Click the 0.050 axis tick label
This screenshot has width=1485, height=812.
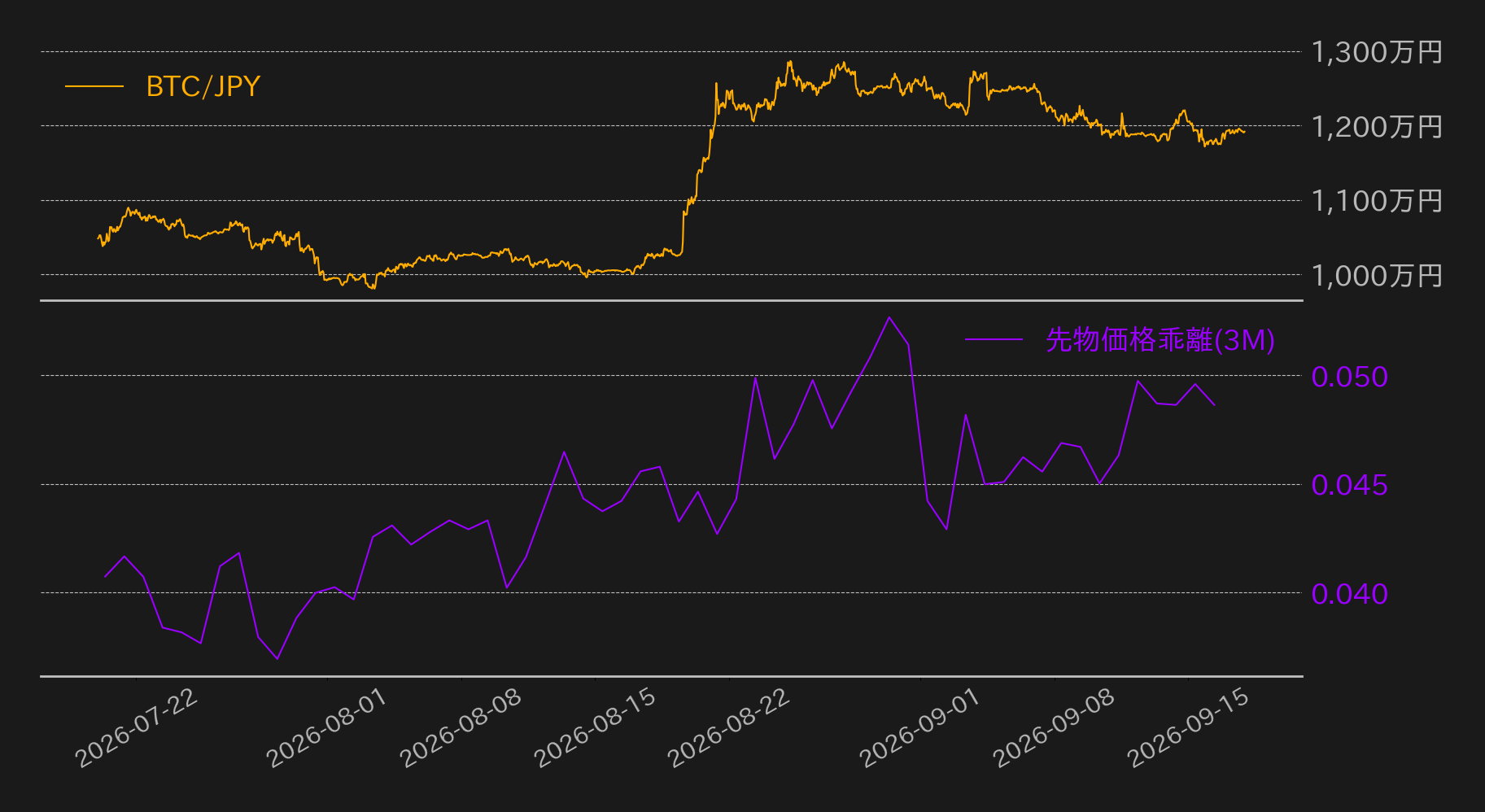(x=1350, y=376)
